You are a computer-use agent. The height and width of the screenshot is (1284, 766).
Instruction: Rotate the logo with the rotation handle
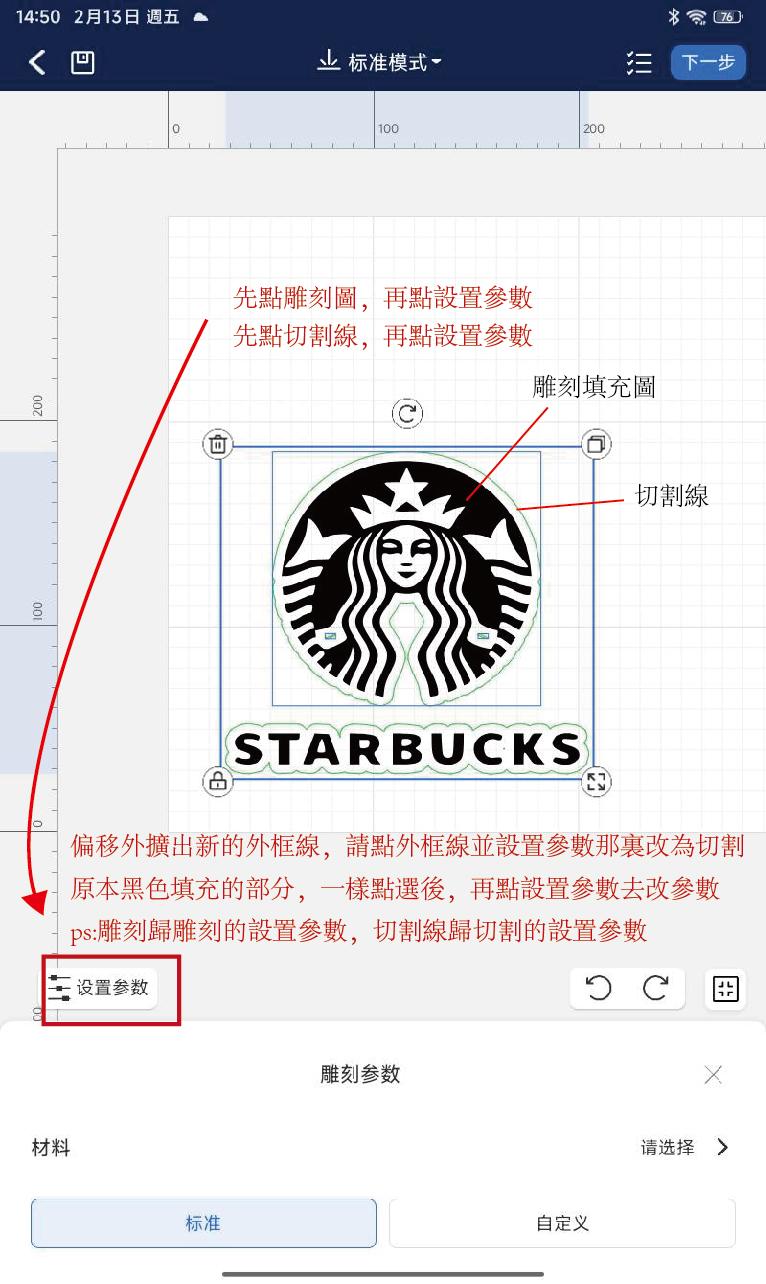point(407,413)
